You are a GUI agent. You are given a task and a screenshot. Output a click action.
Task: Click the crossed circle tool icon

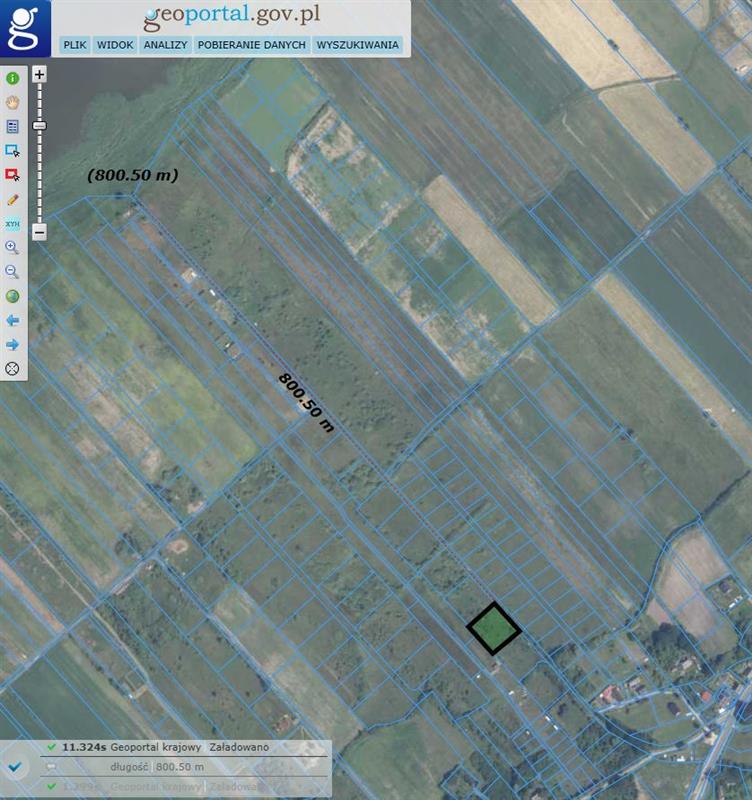click(x=13, y=368)
